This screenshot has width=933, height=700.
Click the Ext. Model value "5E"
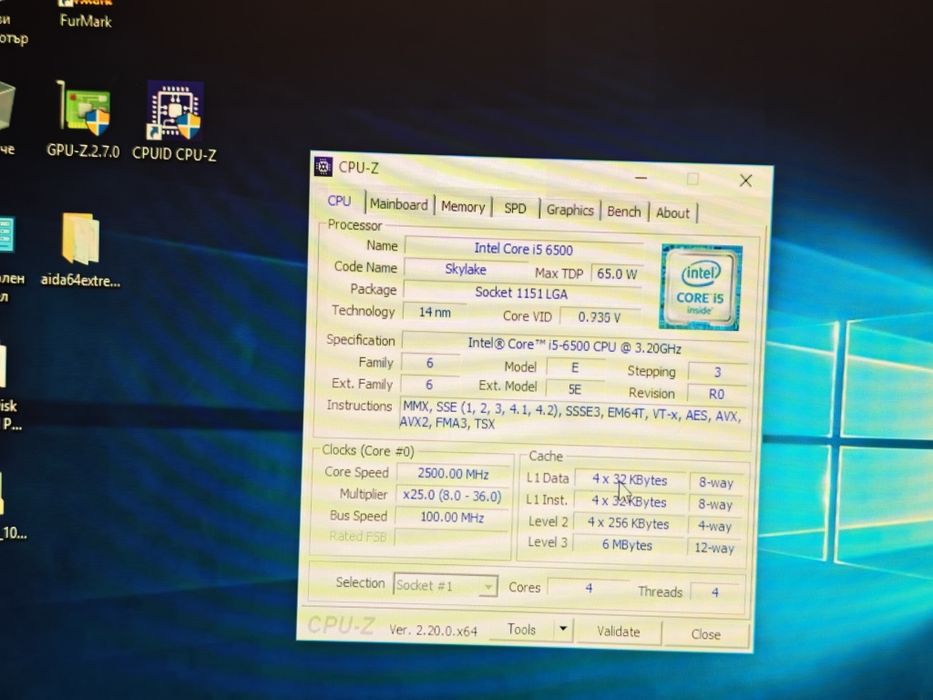point(574,389)
